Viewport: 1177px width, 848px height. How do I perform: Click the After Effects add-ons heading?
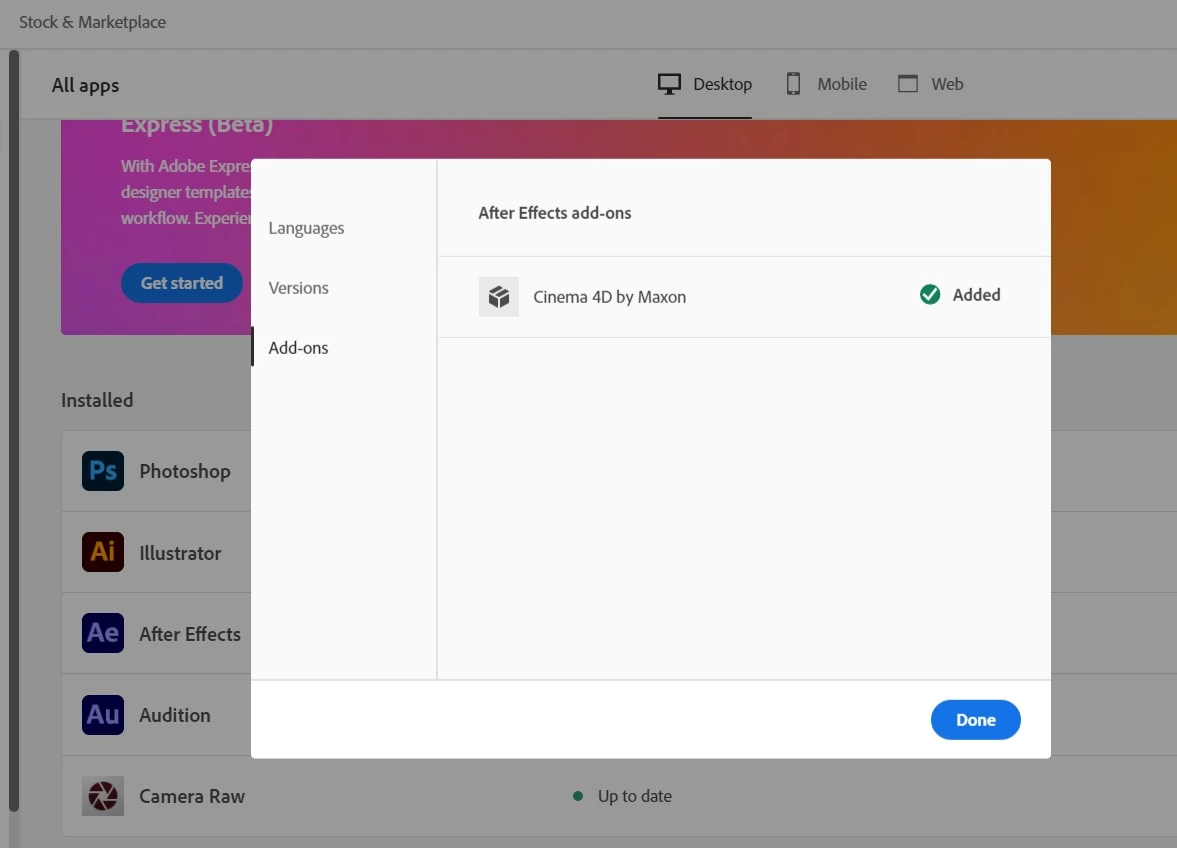tap(555, 213)
